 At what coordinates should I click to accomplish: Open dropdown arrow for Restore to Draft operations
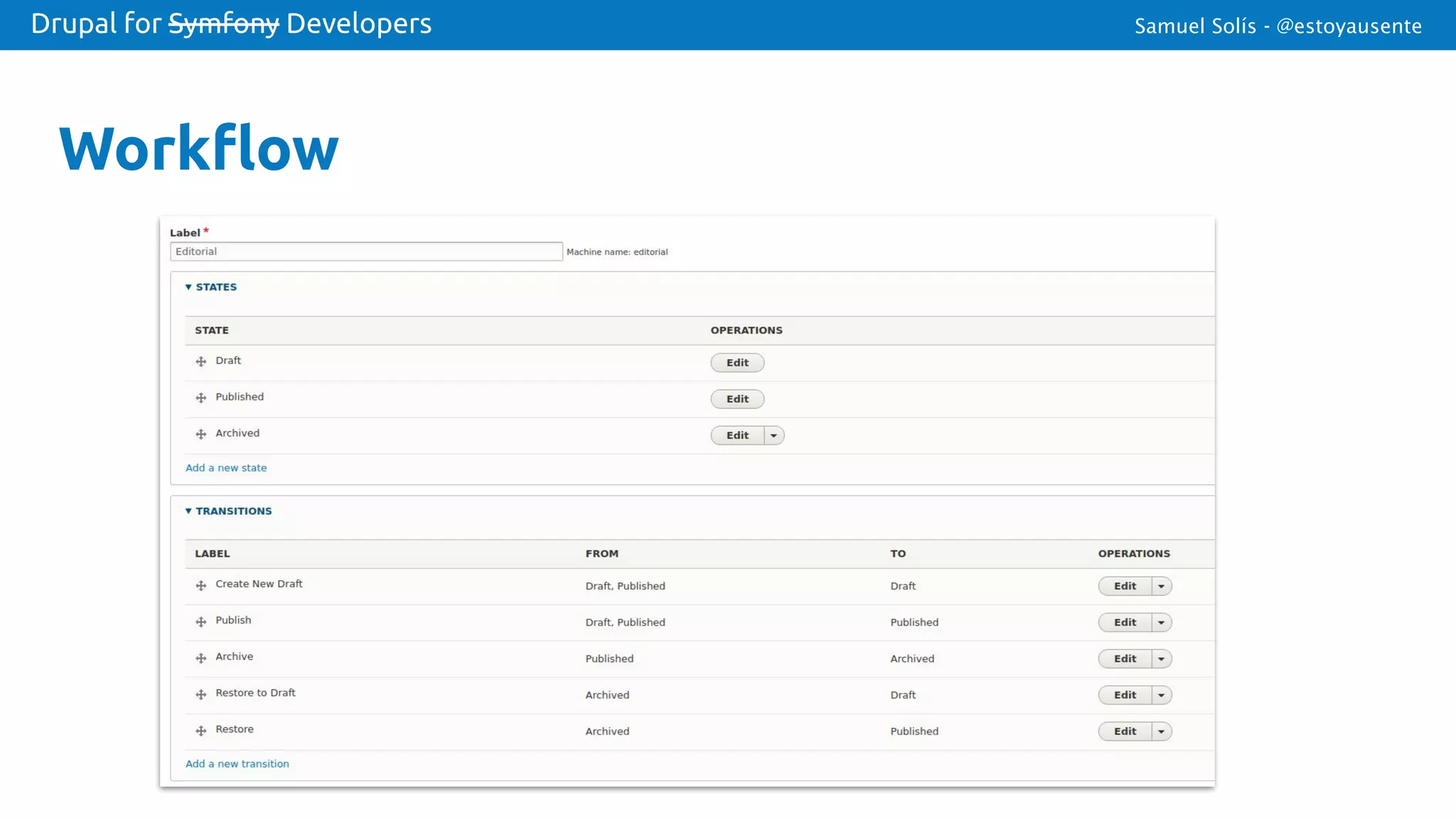1161,695
